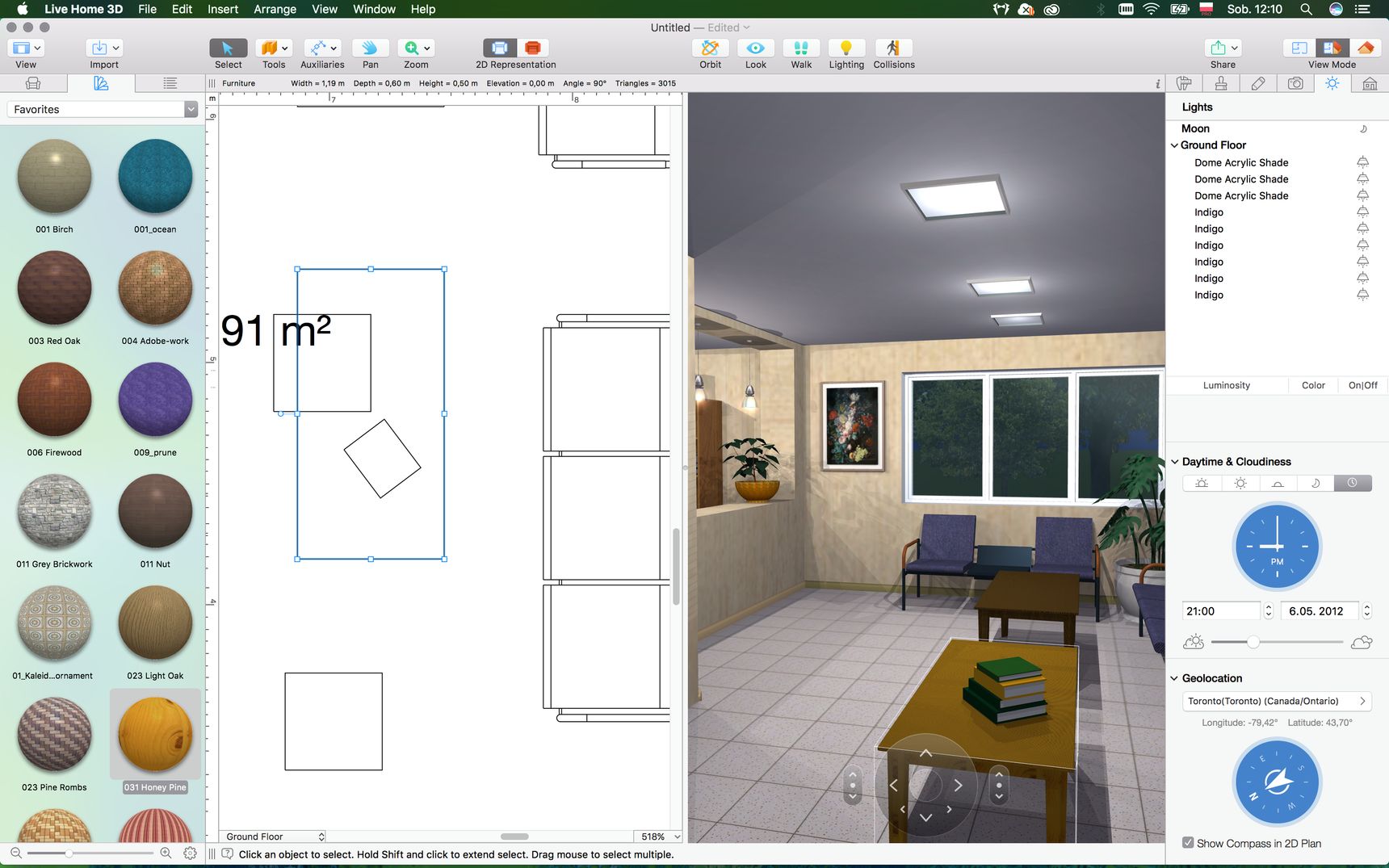
Task: Open the View toolbar dropdown
Action: [x=26, y=48]
